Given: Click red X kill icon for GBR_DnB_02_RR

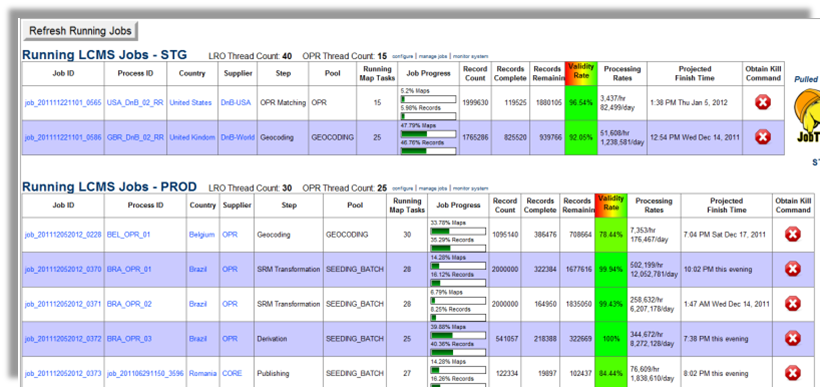Looking at the screenshot, I should click(x=763, y=137).
